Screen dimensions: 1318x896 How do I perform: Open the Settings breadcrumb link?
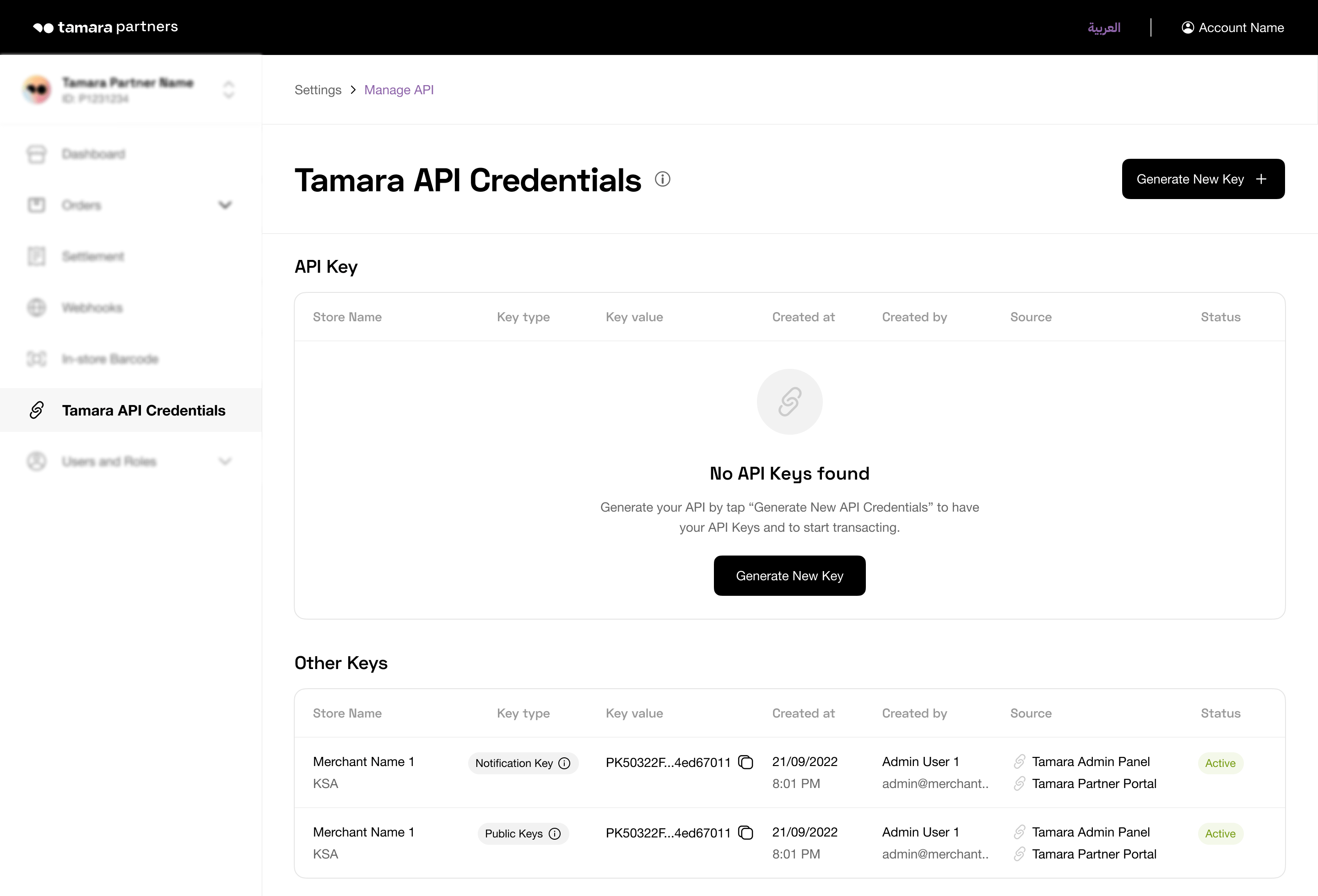(x=318, y=90)
